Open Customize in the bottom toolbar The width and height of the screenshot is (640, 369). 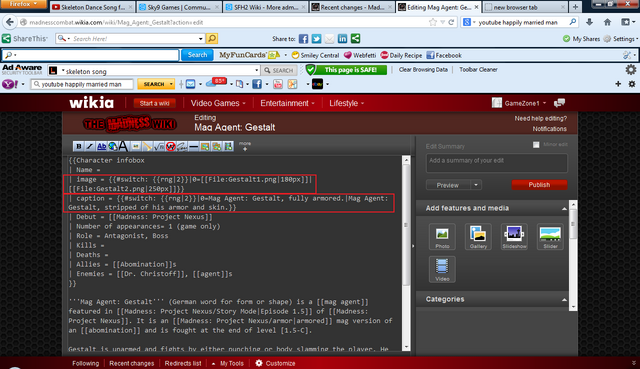pos(275,363)
